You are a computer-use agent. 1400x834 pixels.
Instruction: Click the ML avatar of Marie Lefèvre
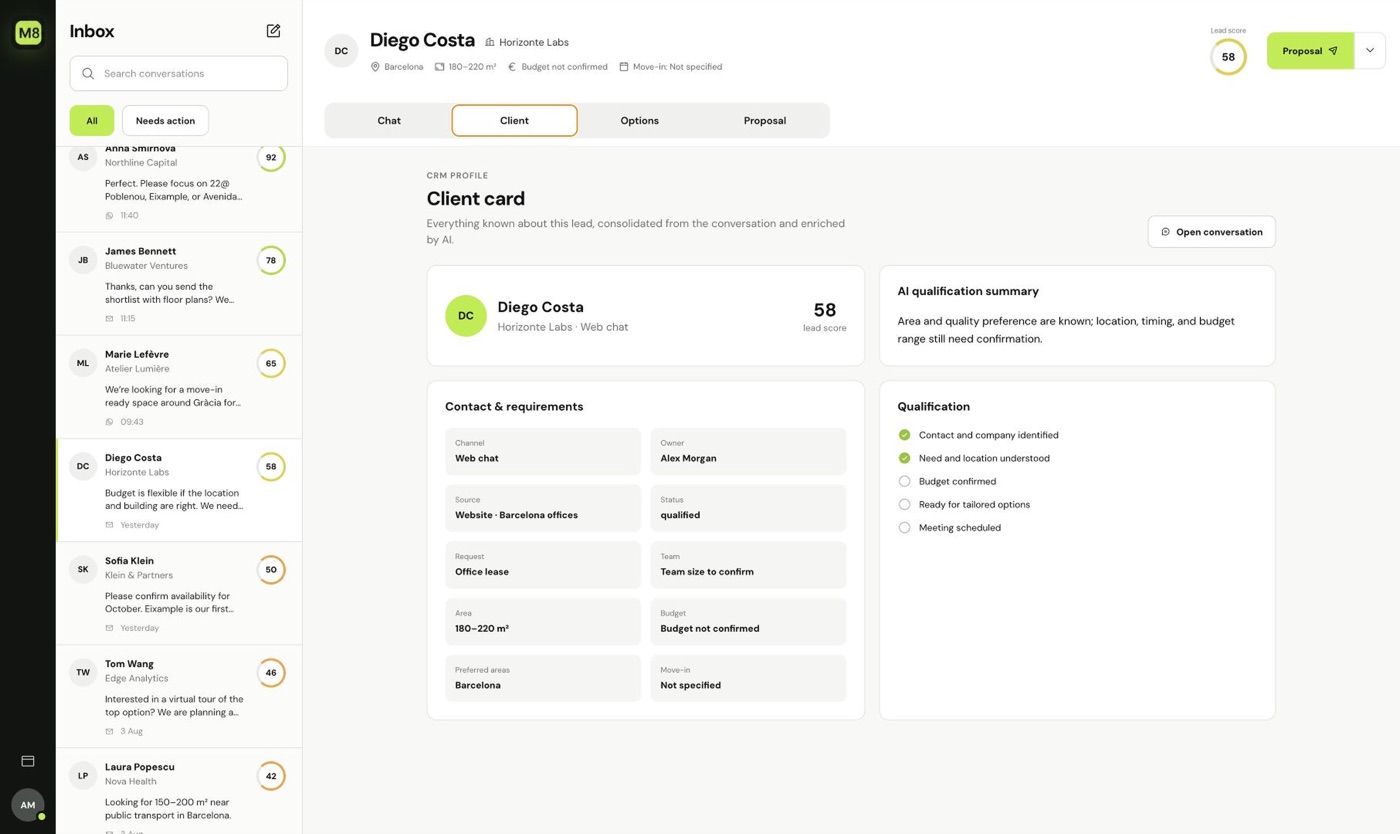pos(83,363)
